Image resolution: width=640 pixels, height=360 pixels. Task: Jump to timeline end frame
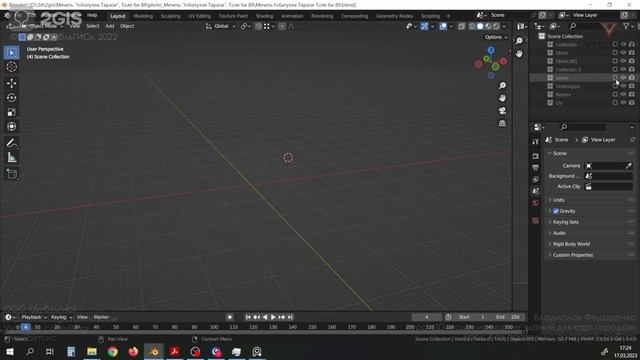click(290, 317)
